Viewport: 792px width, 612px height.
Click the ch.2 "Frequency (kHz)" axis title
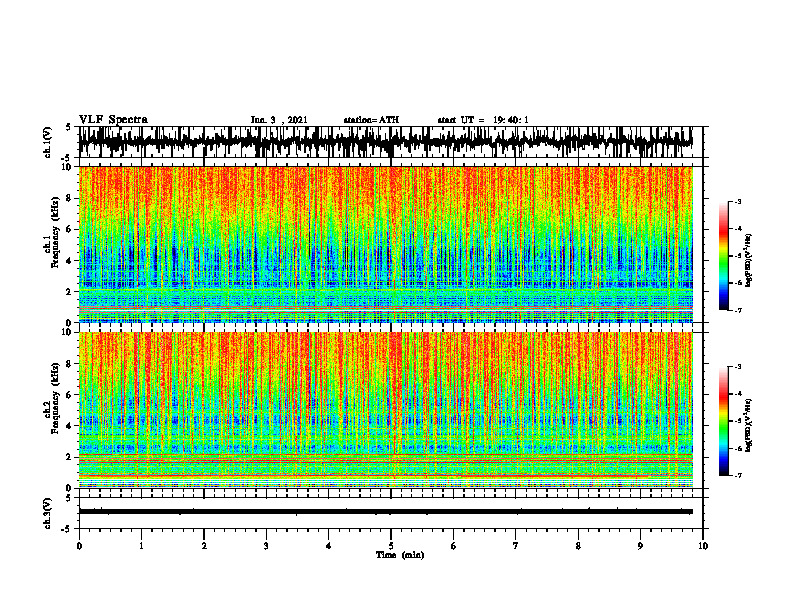(x=55, y=398)
